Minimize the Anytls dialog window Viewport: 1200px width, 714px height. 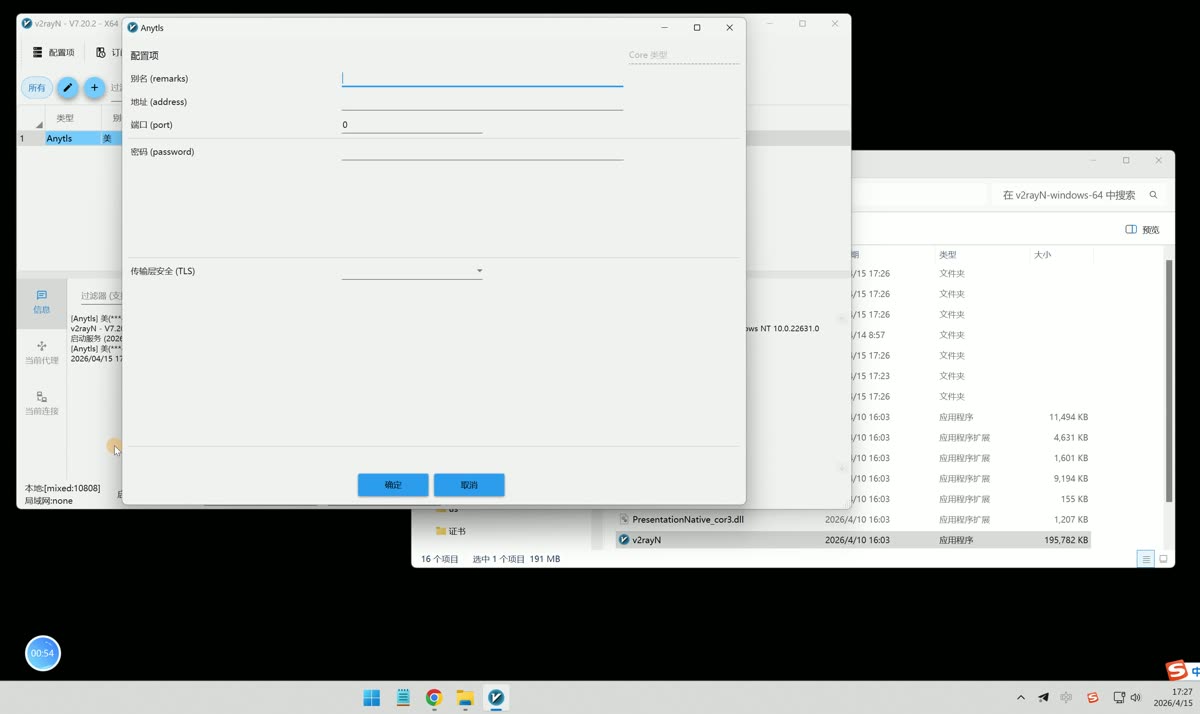(x=665, y=28)
